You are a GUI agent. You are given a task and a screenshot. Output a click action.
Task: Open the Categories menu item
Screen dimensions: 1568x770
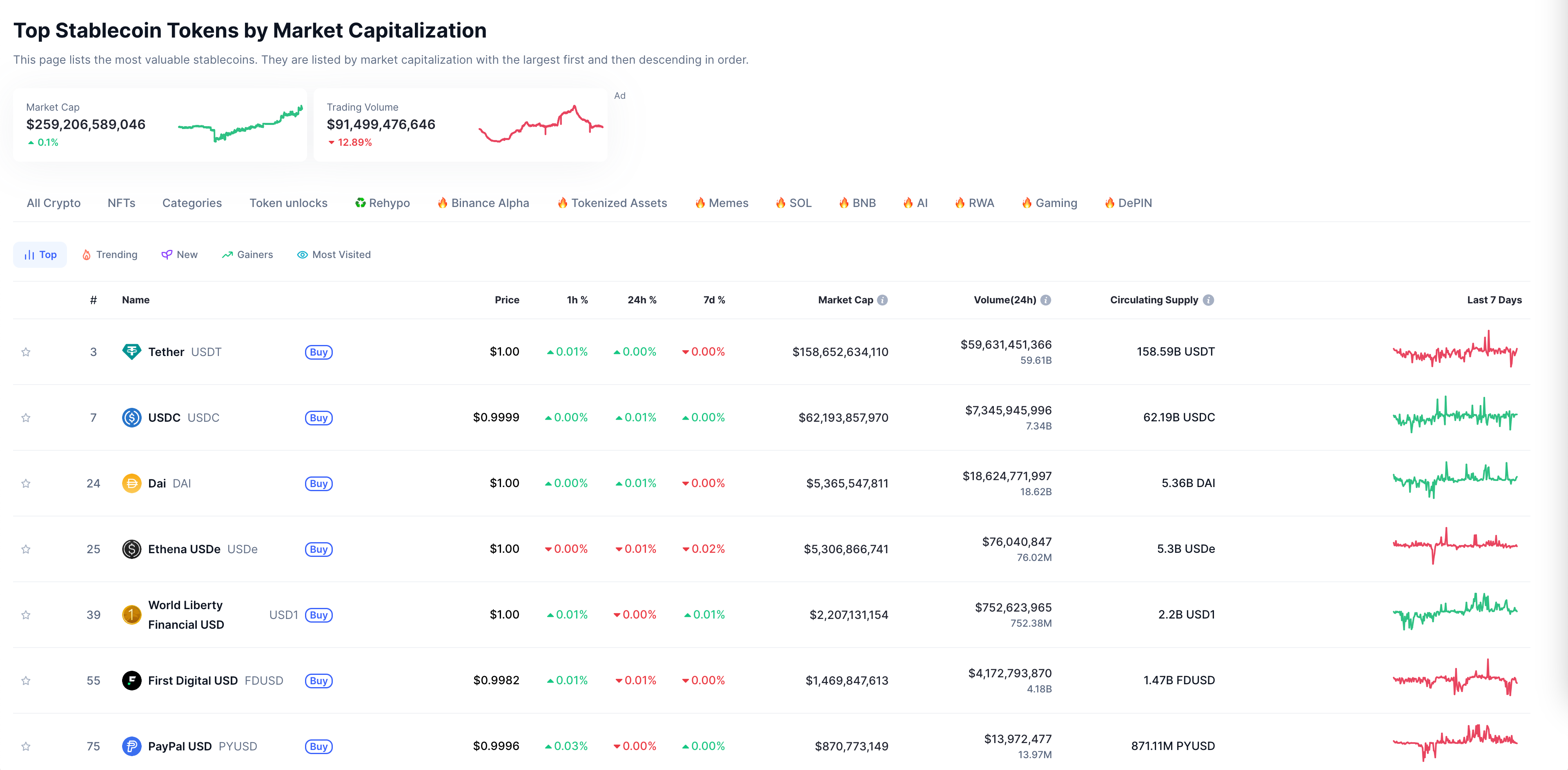tap(192, 203)
